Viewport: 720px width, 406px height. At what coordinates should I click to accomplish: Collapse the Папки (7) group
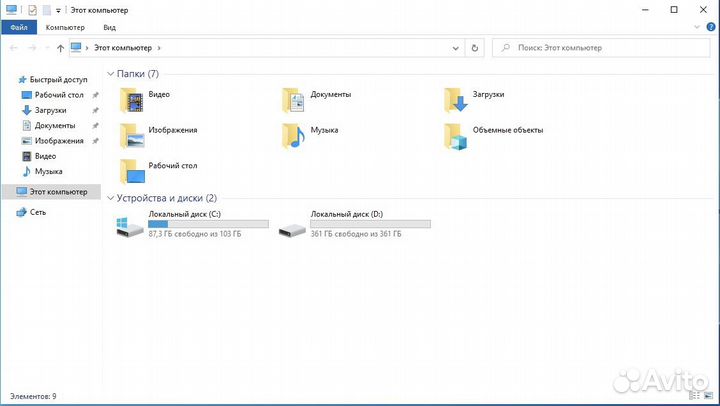(x=110, y=74)
